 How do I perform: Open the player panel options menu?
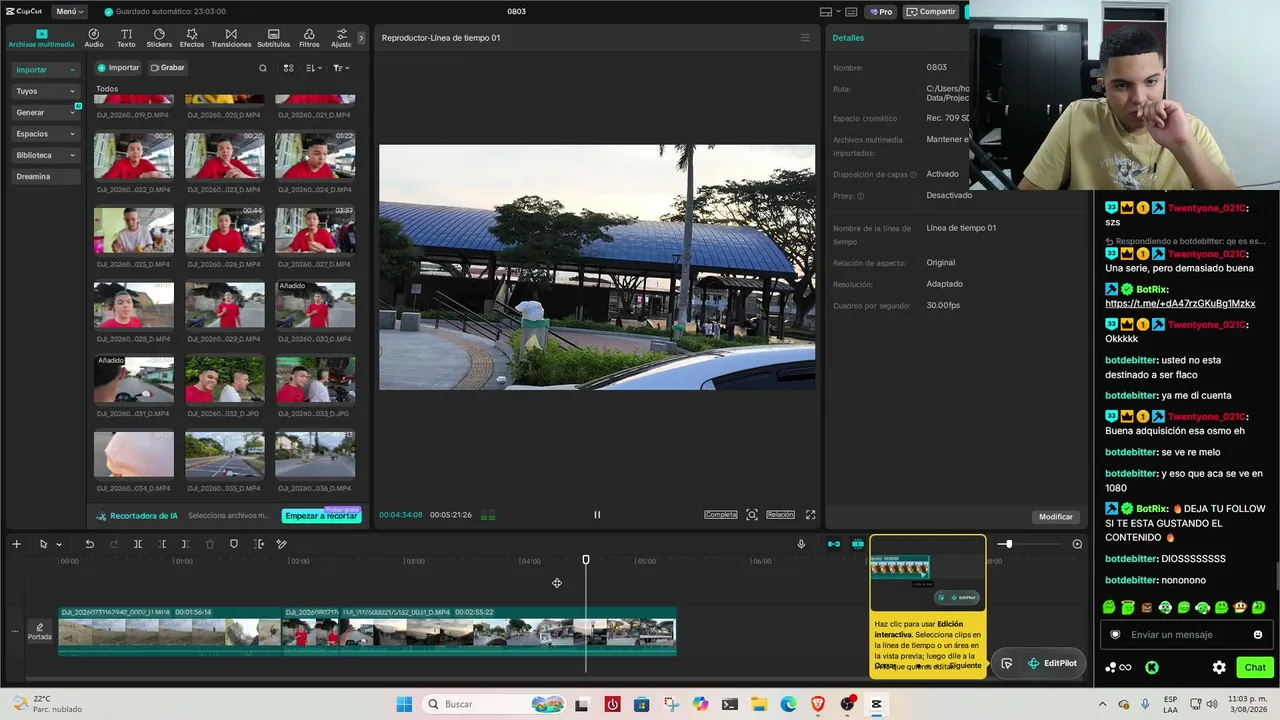click(x=805, y=38)
